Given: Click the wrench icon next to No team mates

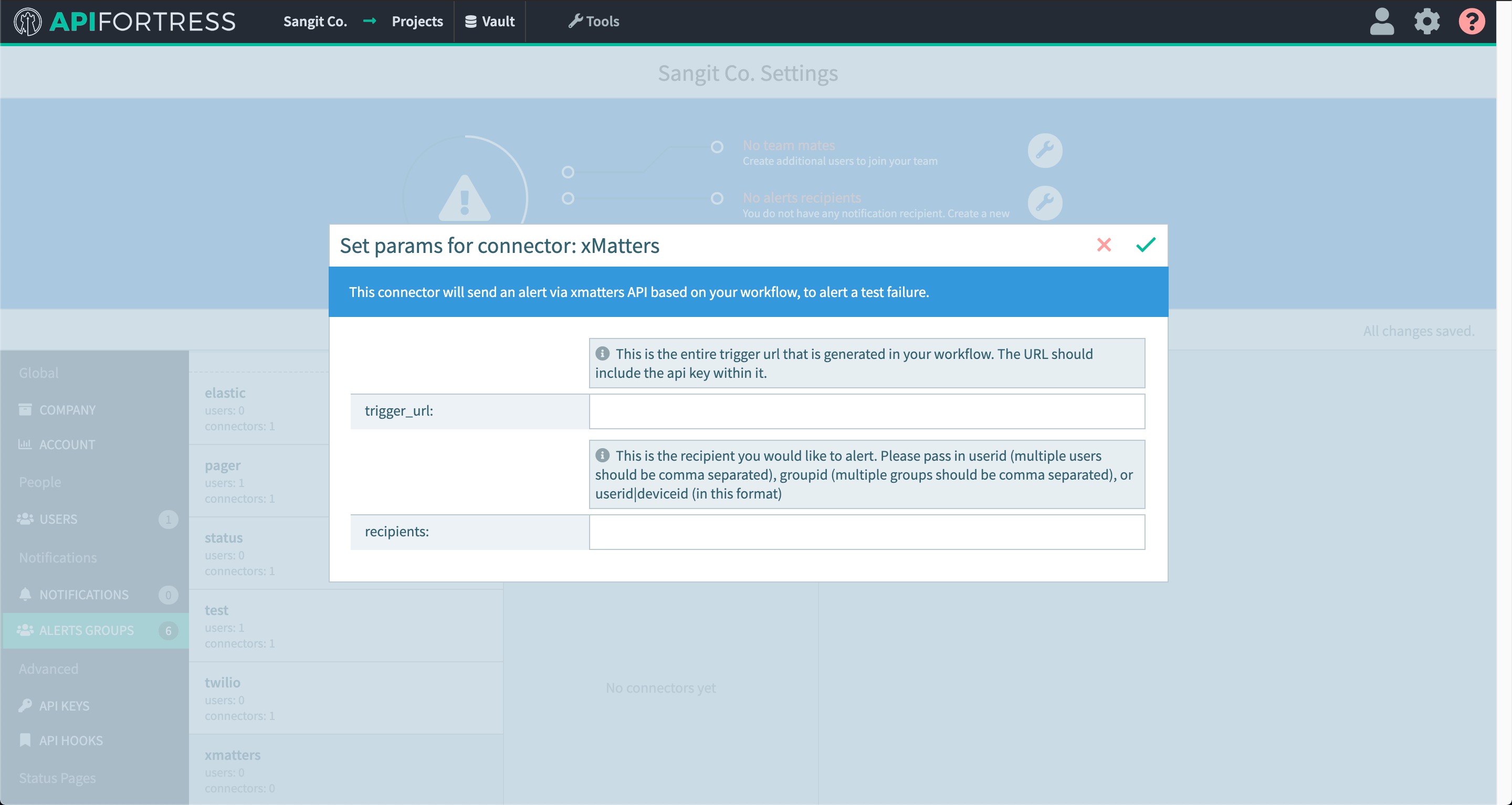Looking at the screenshot, I should (1045, 151).
